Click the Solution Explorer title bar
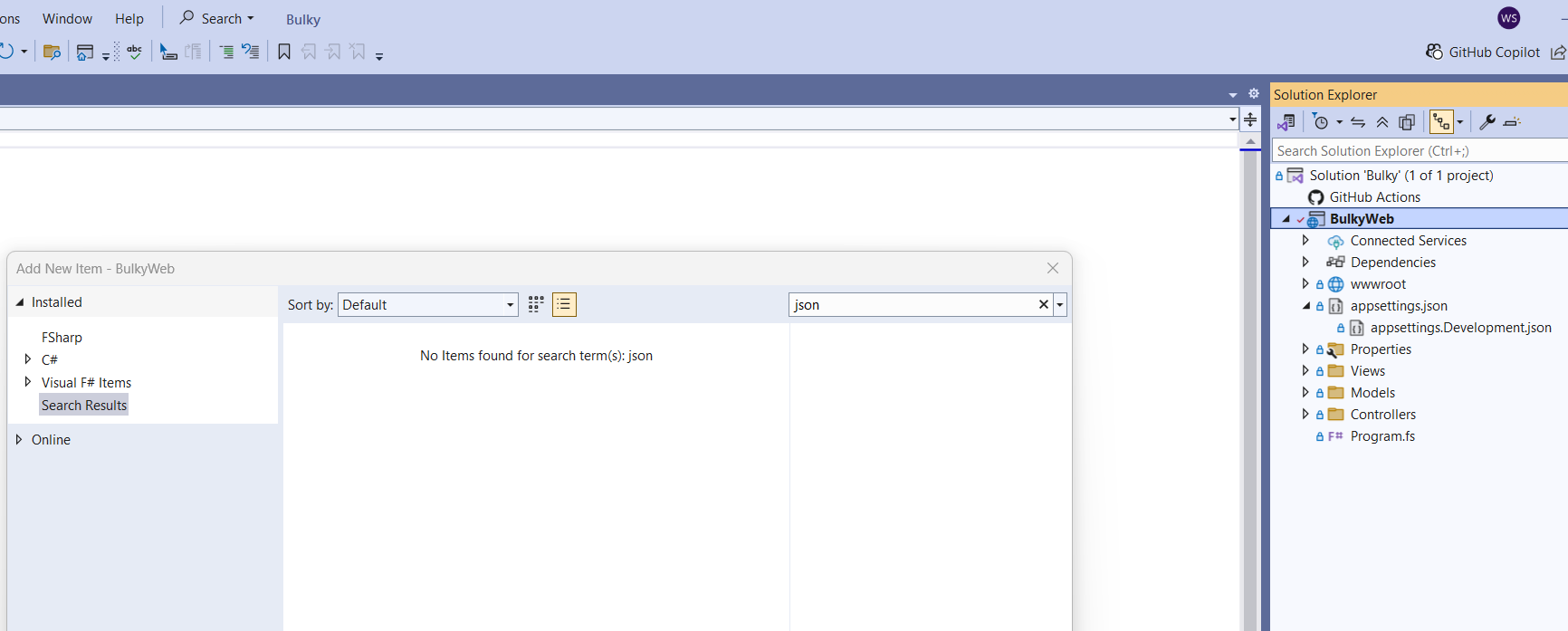 point(1419,94)
